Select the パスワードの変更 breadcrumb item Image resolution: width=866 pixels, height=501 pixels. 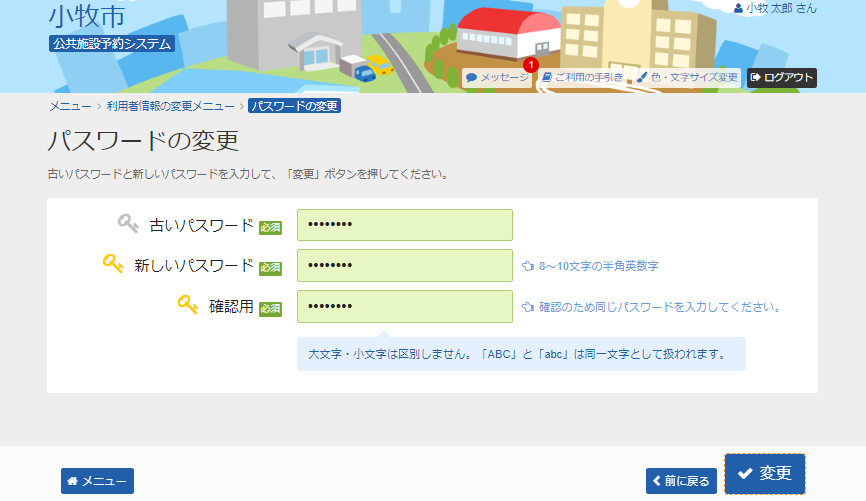(294, 106)
